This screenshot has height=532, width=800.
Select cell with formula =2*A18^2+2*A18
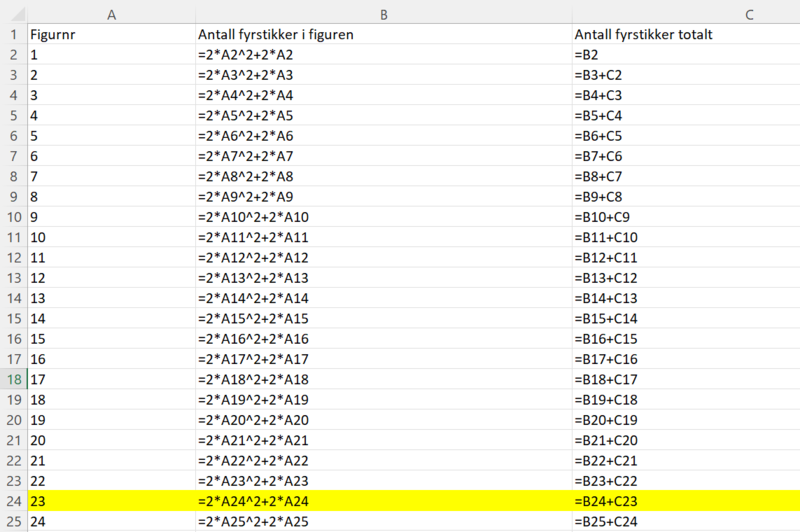384,379
